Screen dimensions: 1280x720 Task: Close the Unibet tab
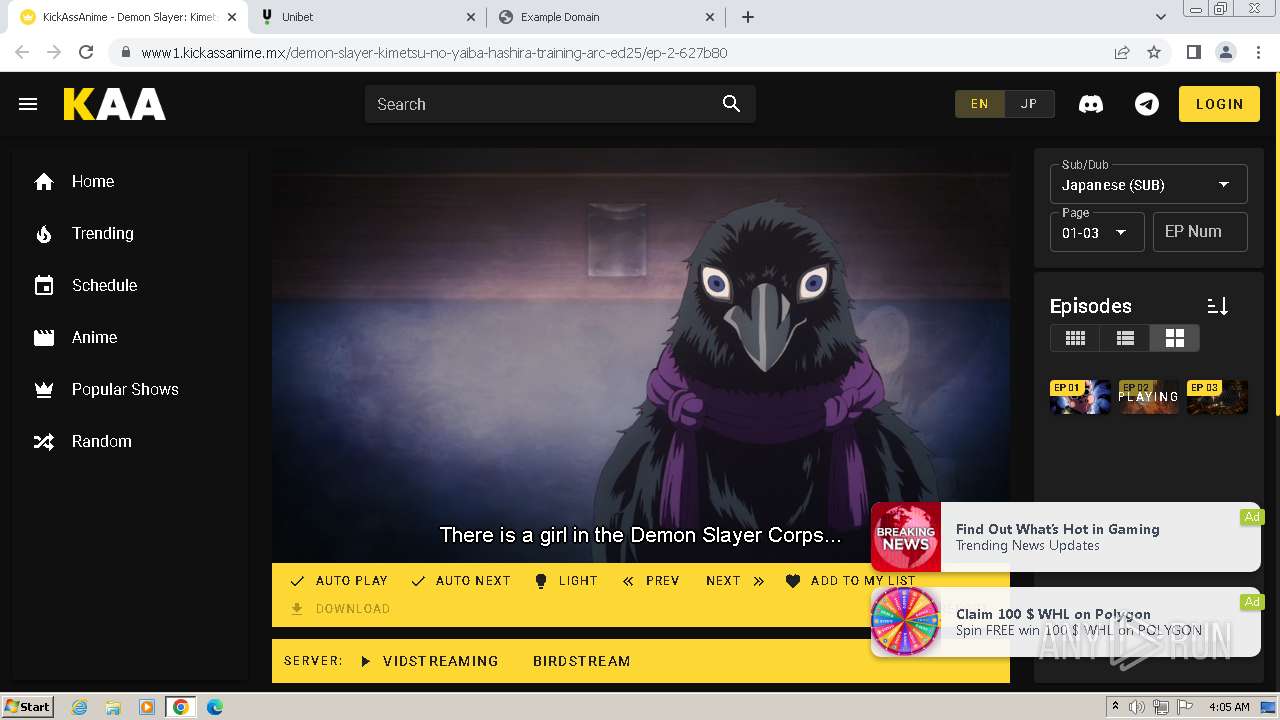pos(471,17)
